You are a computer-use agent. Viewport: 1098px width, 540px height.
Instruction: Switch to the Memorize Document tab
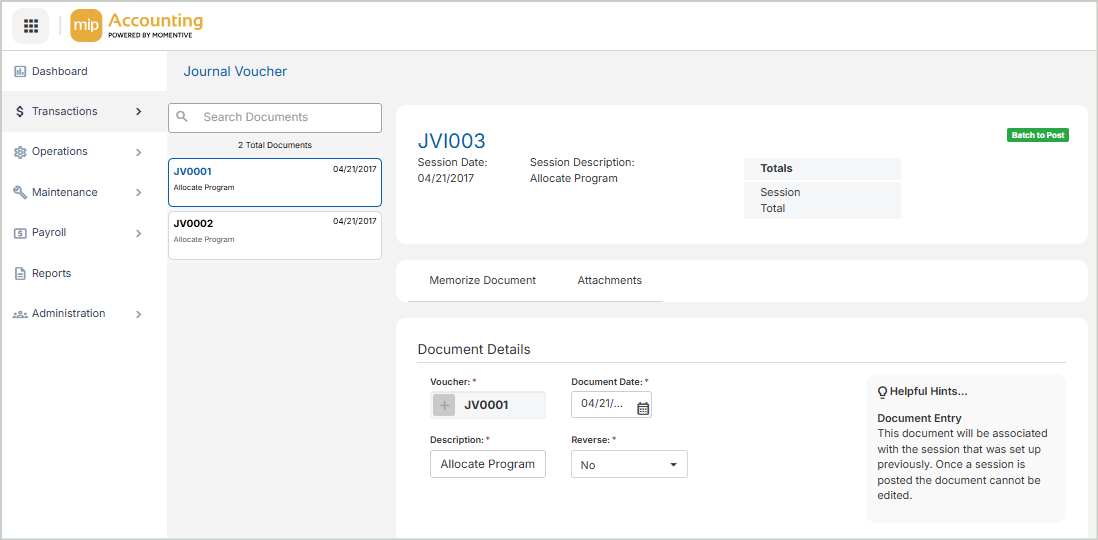[482, 281]
